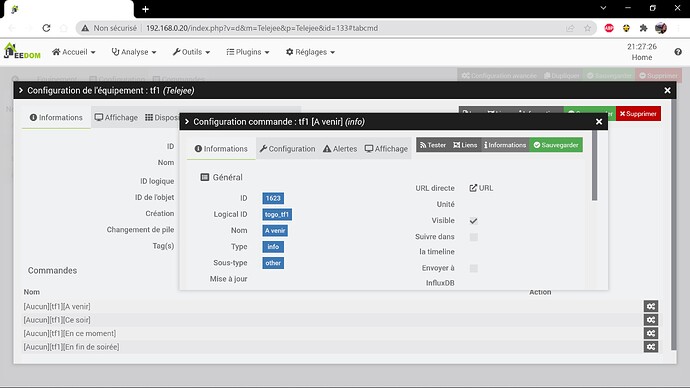The width and height of the screenshot is (690, 388).
Task: Click the ID value 1623
Action: point(273,198)
